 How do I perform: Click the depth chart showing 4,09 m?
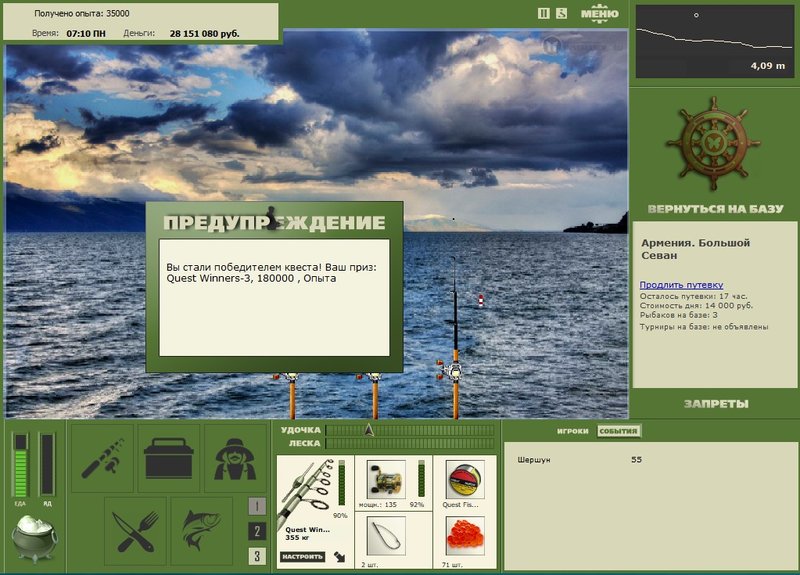click(x=714, y=42)
